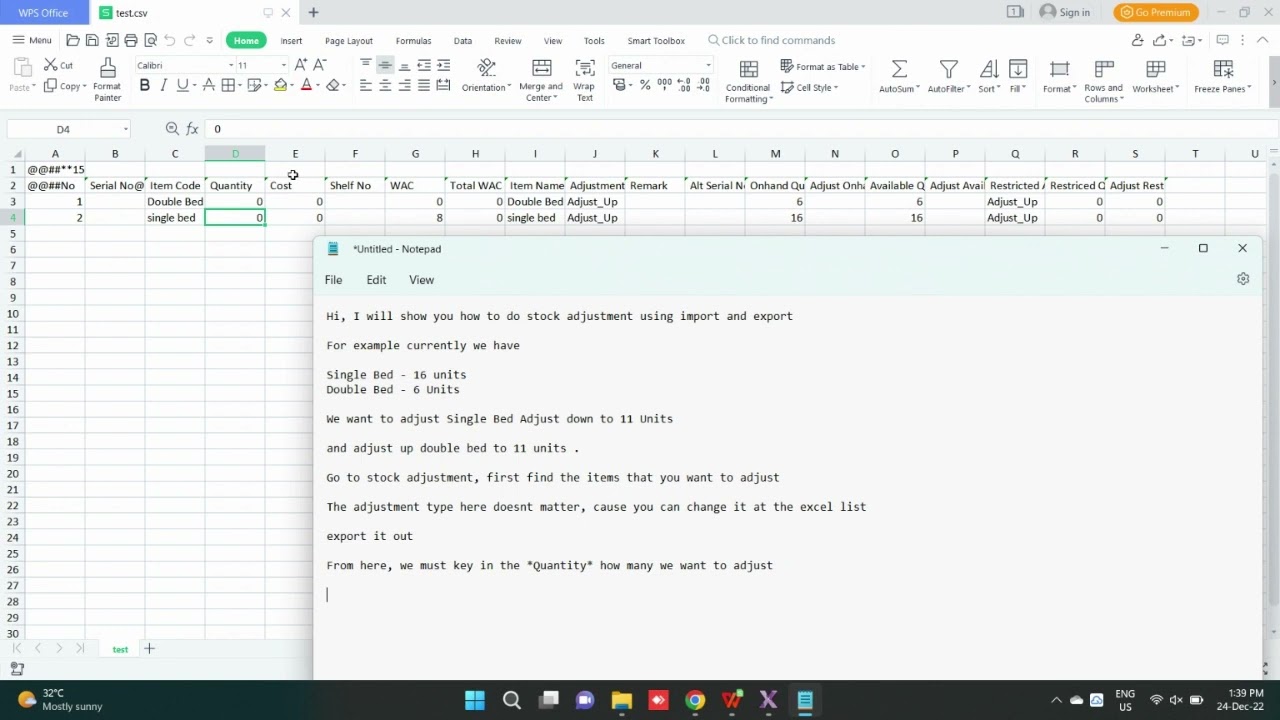
Task: Decrease cell indent
Action: click(424, 65)
